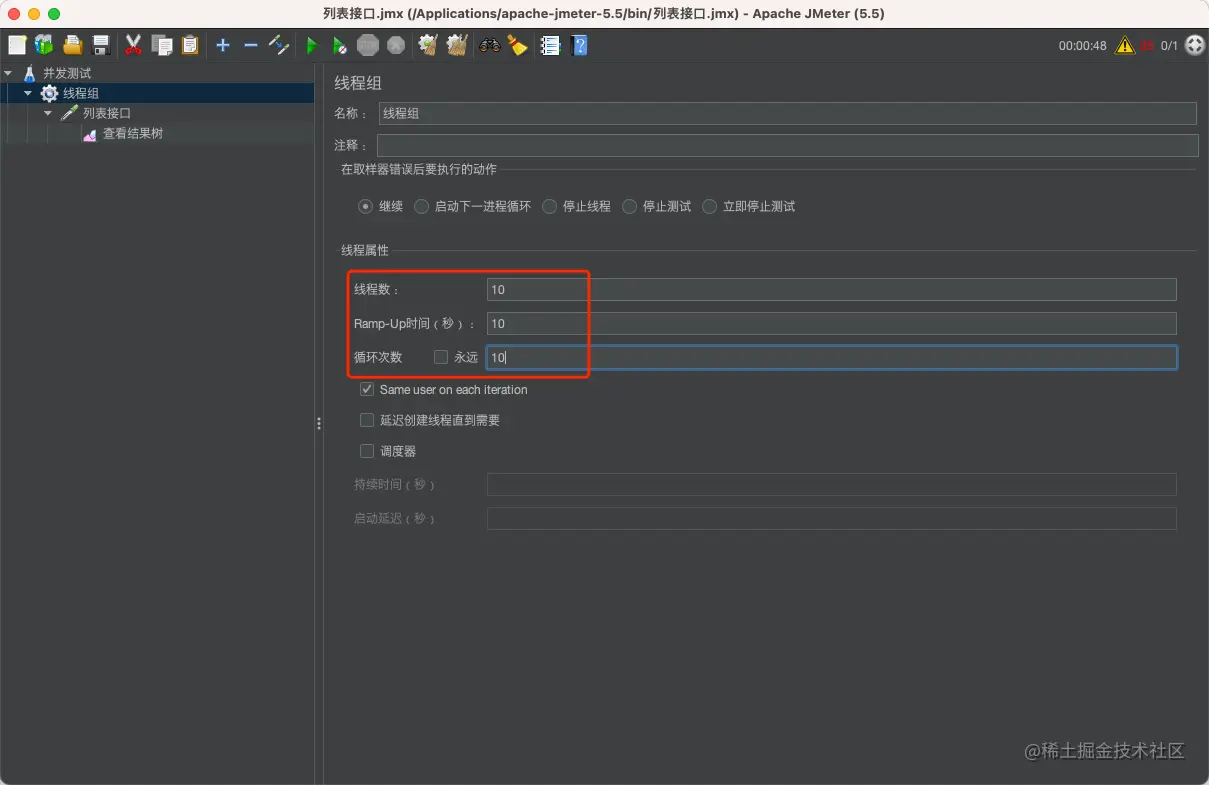This screenshot has width=1209, height=785.
Task: Reset search with yellow broom icon
Action: 517,45
